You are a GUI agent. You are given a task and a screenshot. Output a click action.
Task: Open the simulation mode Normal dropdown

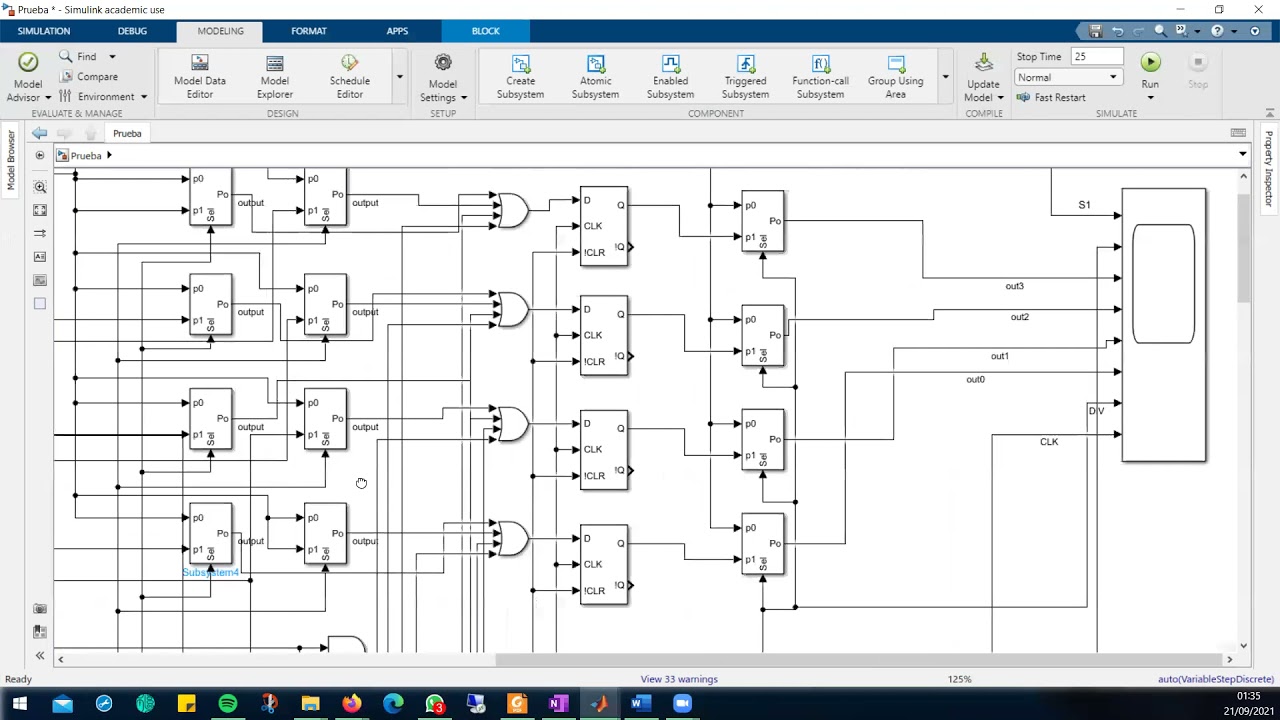tap(1067, 77)
